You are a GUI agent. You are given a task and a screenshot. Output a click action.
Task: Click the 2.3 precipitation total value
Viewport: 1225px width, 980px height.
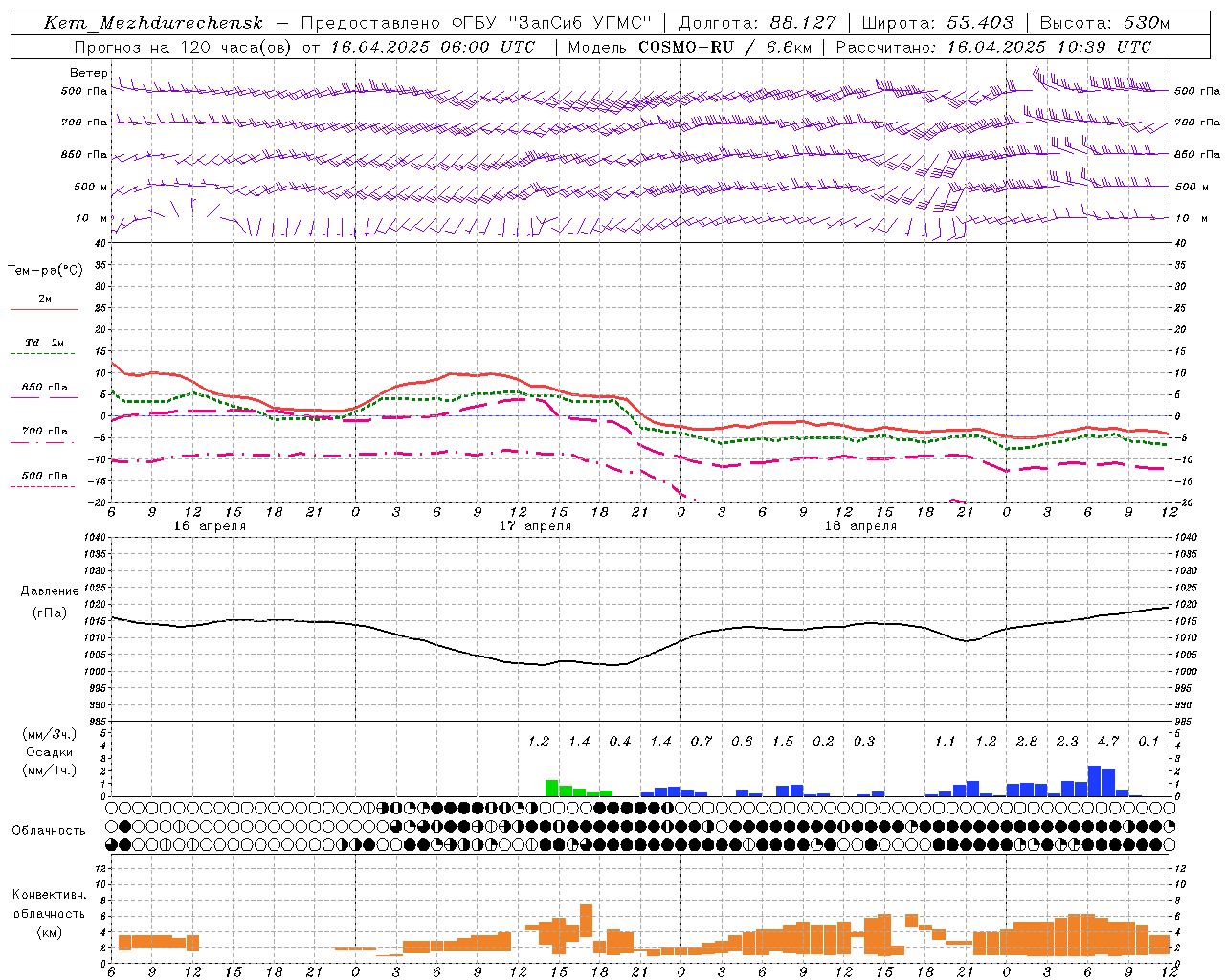[x=1067, y=742]
